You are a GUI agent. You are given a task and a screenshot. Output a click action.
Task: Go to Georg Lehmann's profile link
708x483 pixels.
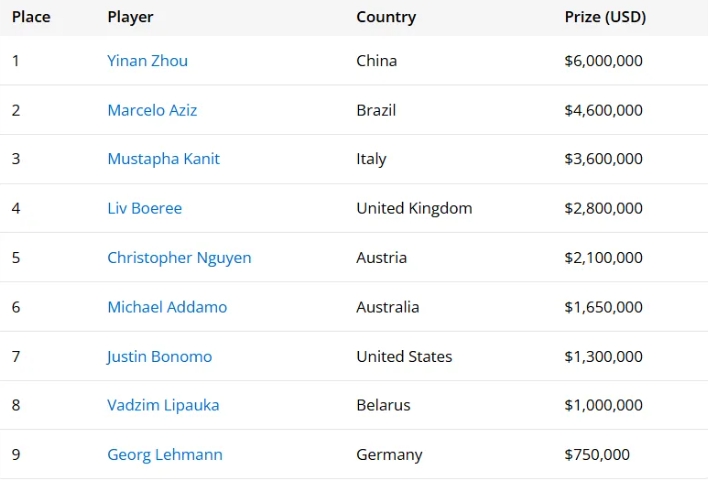[165, 455]
